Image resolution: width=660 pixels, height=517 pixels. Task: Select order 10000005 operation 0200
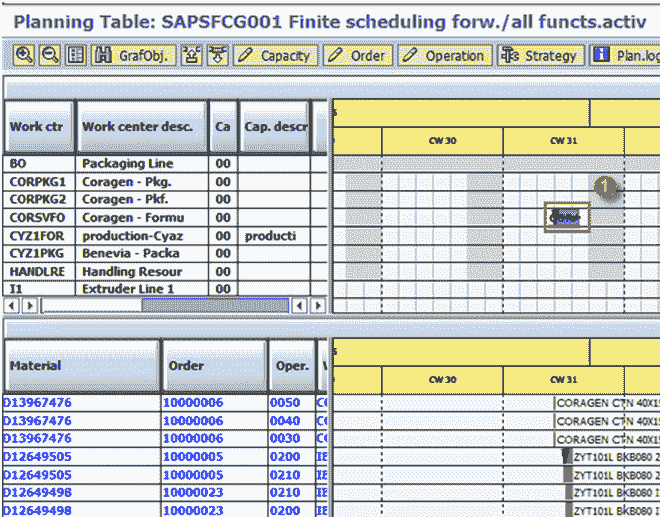point(165,457)
